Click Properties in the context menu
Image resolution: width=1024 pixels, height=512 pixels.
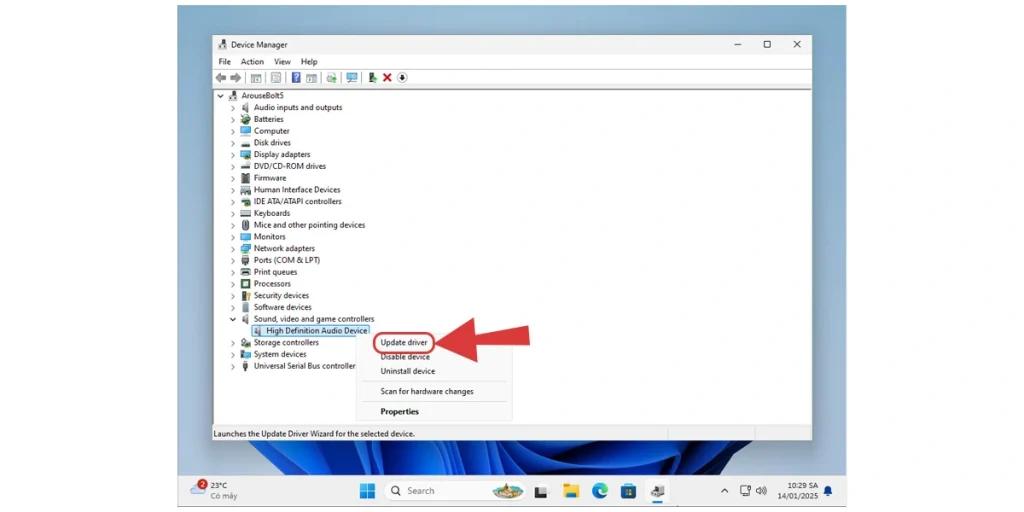[399, 412]
